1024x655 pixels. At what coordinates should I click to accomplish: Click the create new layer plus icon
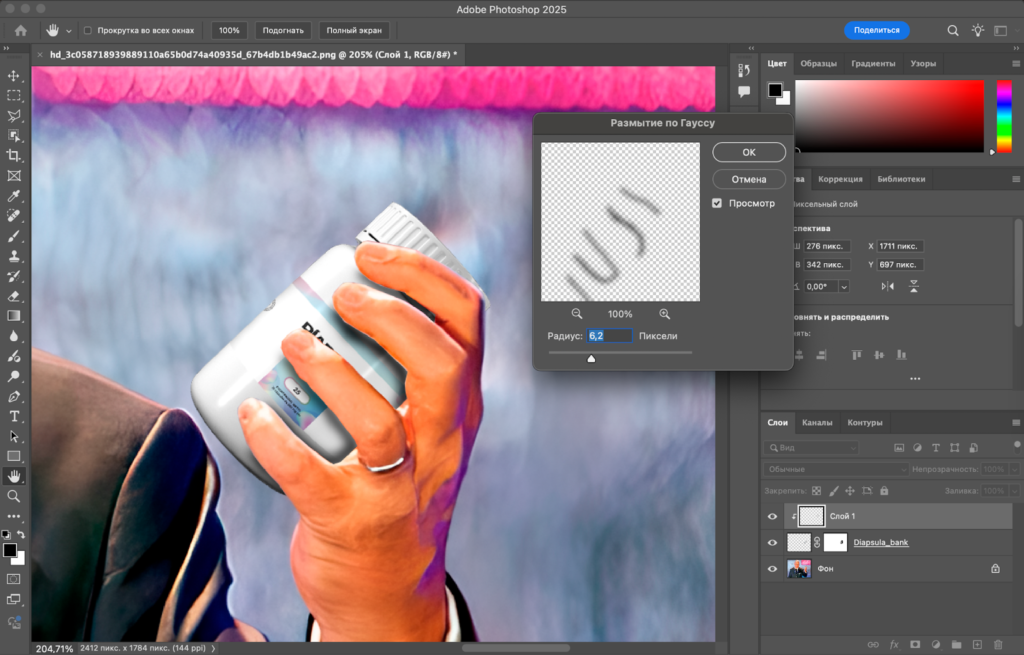click(978, 645)
